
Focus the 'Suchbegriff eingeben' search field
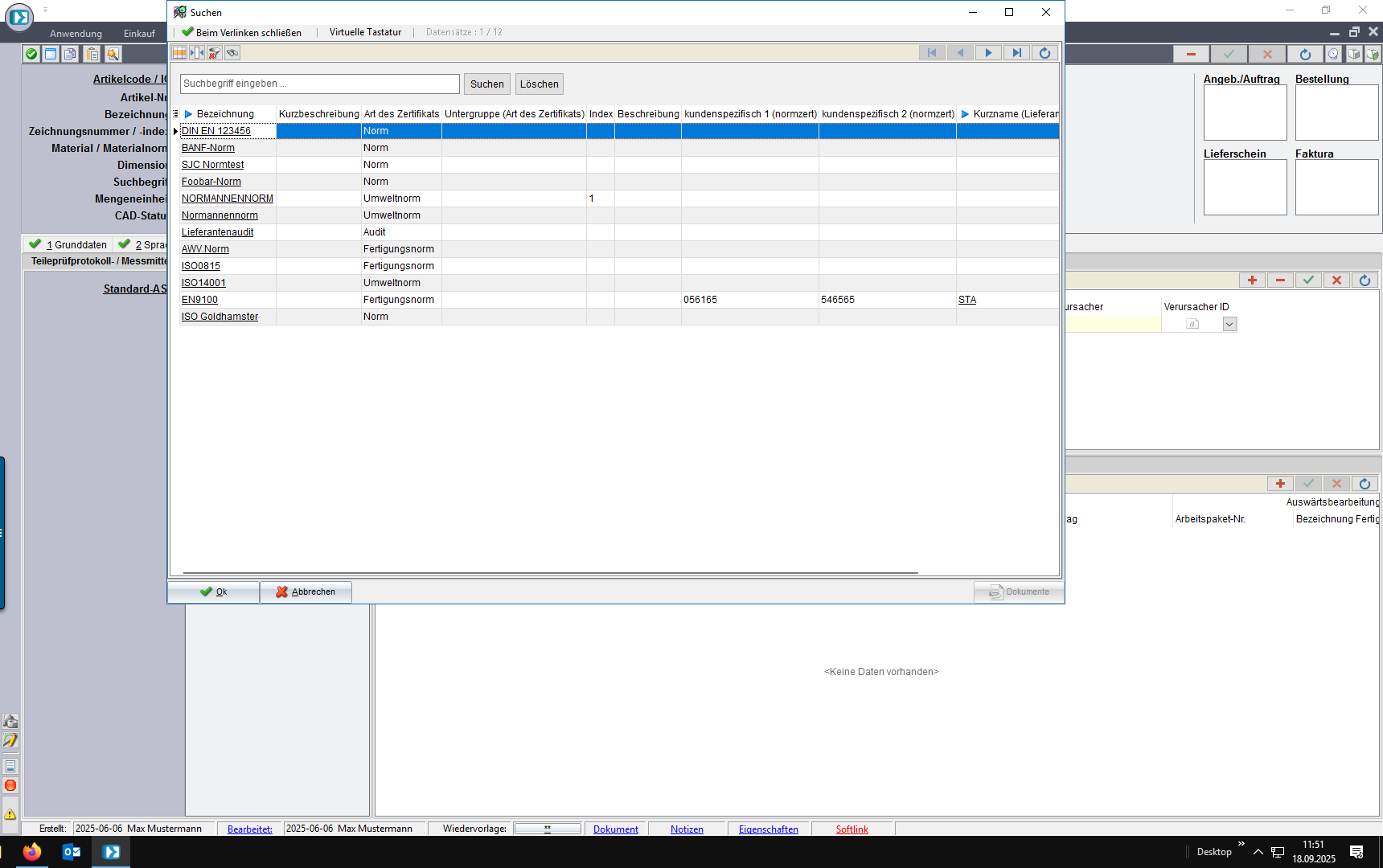pos(320,84)
